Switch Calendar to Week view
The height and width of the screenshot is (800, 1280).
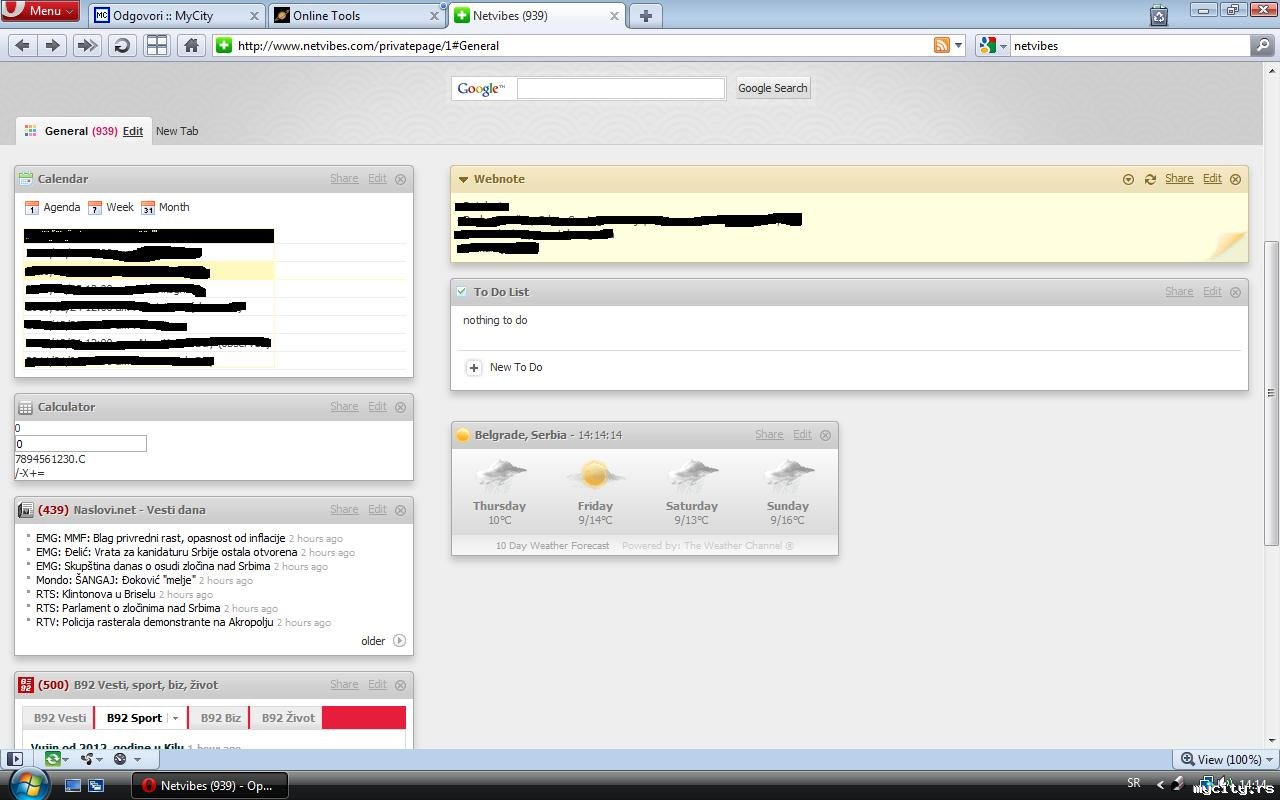(x=111, y=207)
